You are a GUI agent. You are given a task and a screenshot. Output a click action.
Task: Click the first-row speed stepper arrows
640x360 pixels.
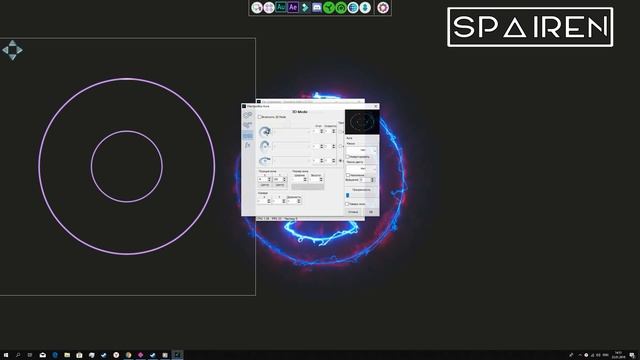coord(333,131)
